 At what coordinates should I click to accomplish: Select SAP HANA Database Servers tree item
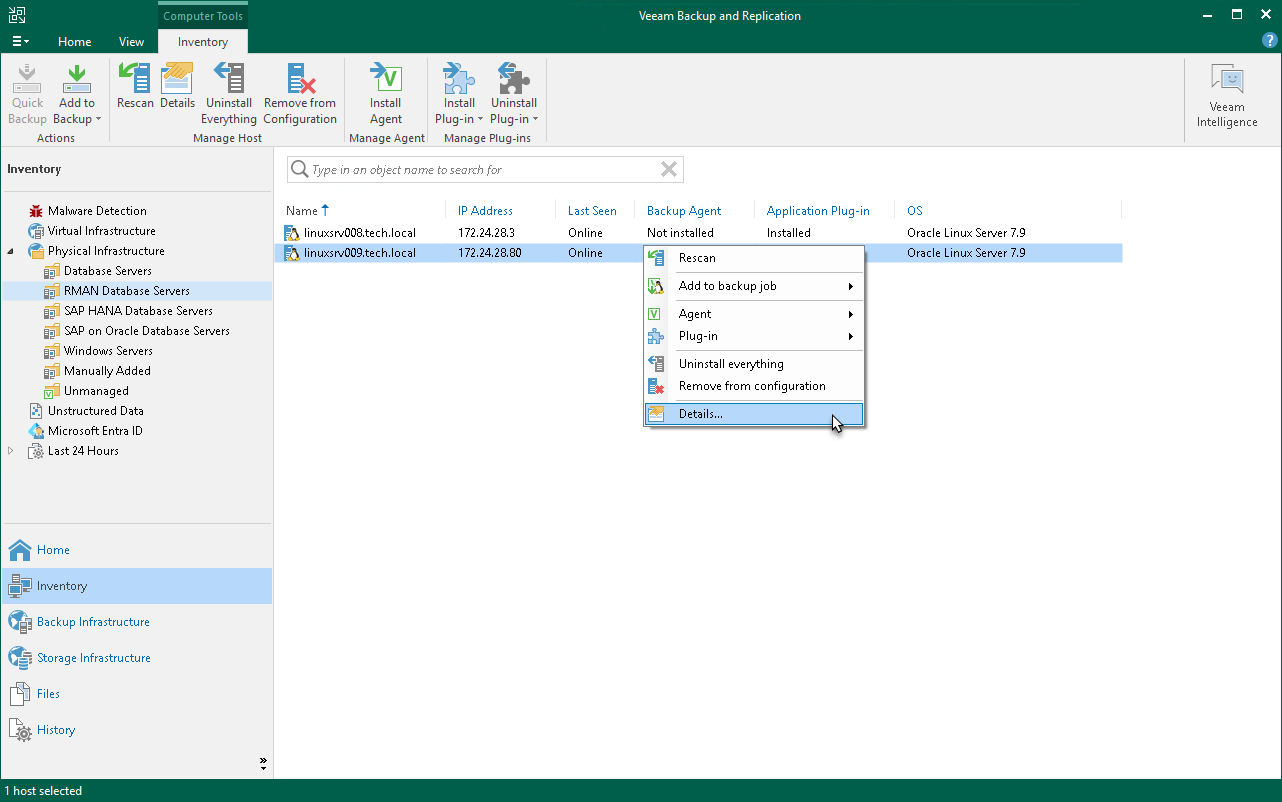pos(138,311)
